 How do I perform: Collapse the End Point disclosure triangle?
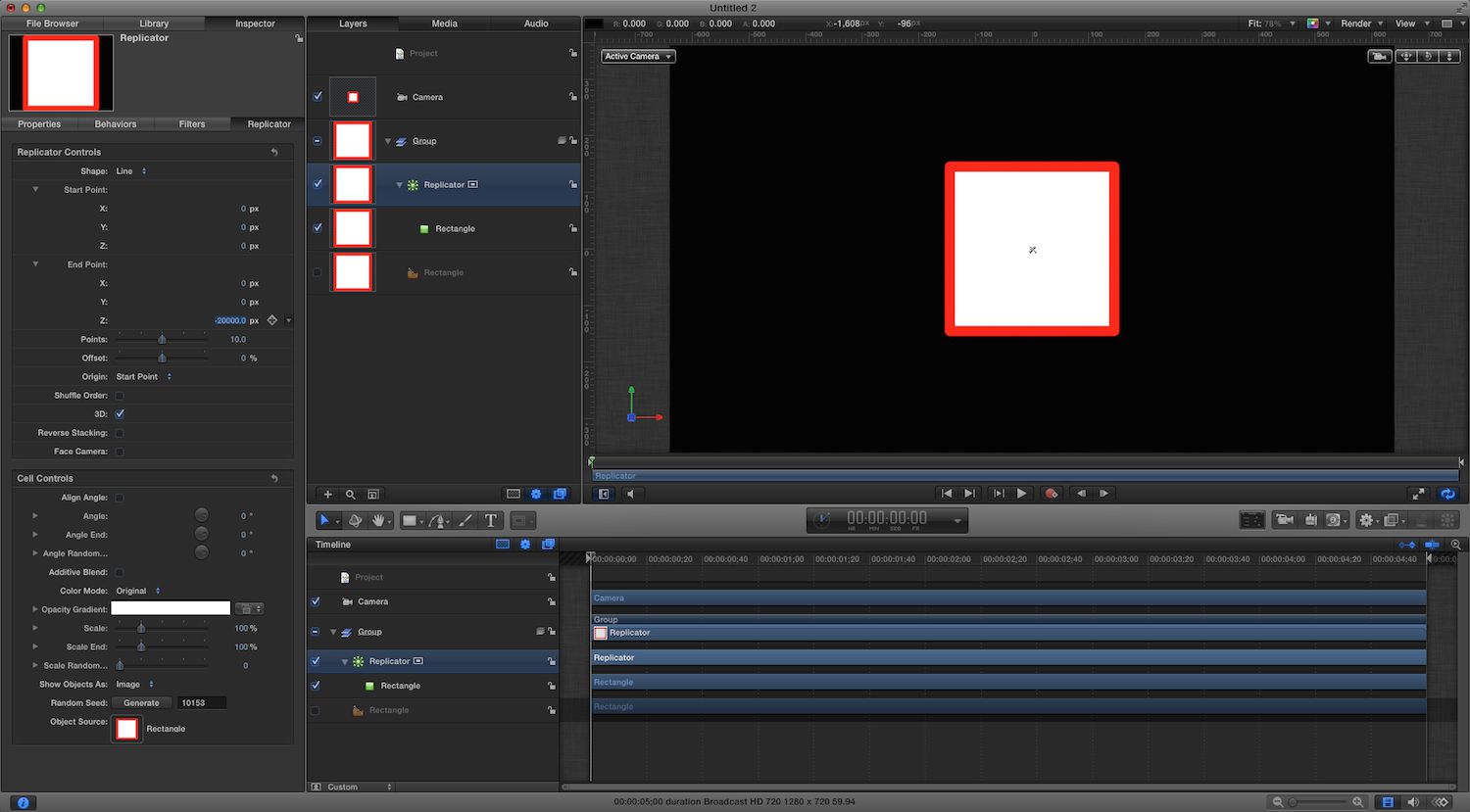35,264
